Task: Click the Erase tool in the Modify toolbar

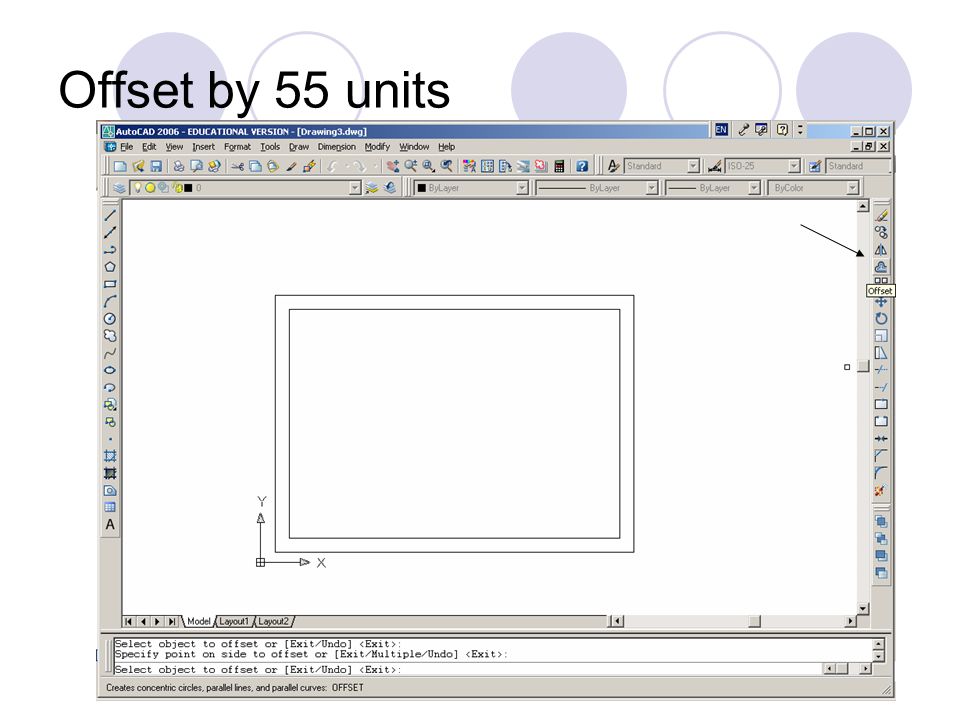Action: (x=881, y=216)
